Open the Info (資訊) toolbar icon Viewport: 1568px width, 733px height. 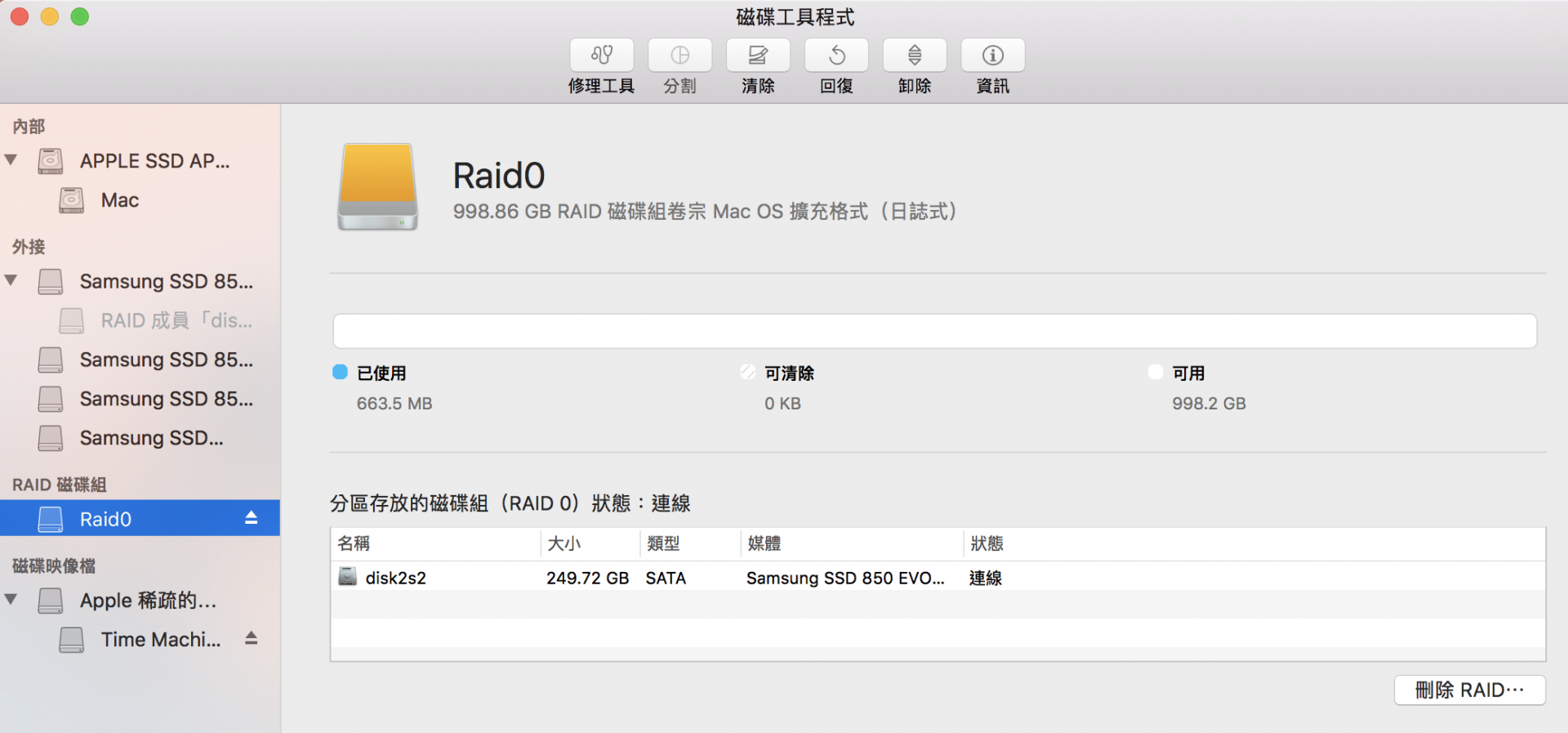point(992,56)
